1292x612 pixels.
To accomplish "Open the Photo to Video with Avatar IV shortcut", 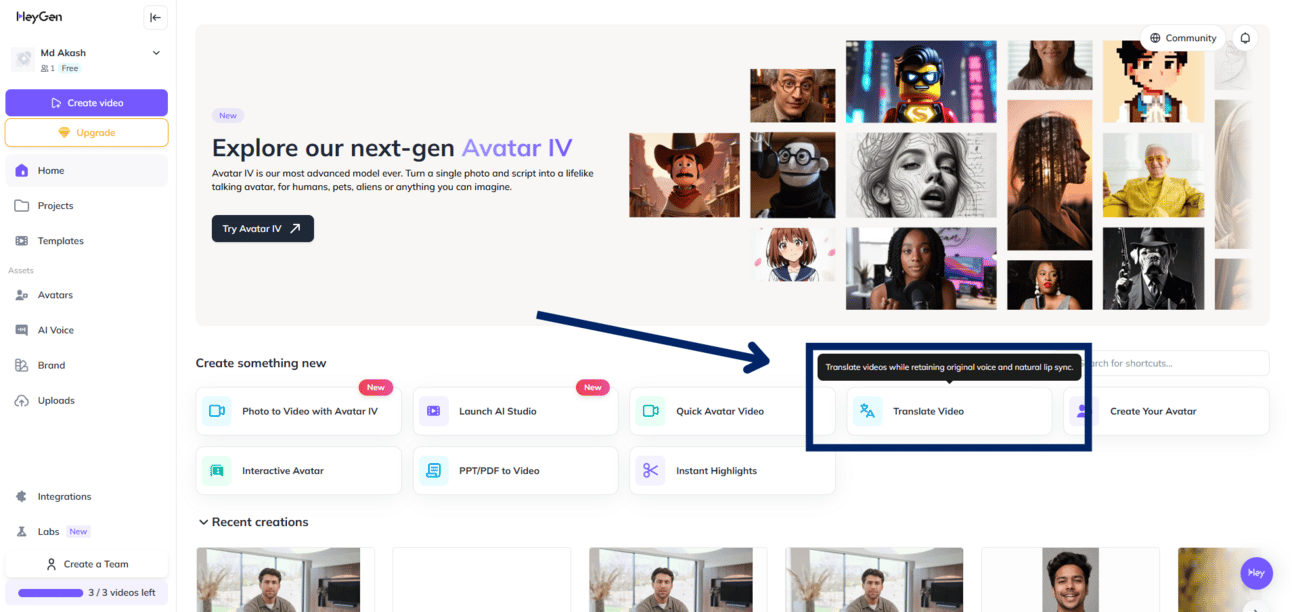I will tap(298, 411).
